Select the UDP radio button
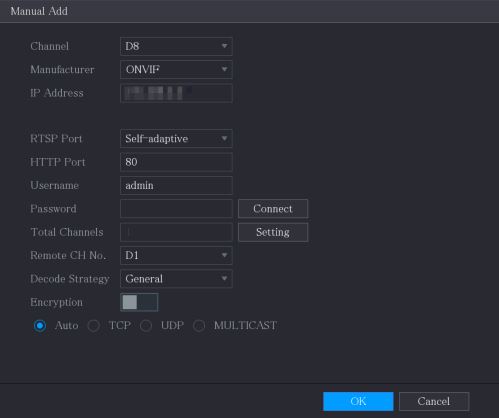Screen dimensions: 499x418 click(146, 325)
